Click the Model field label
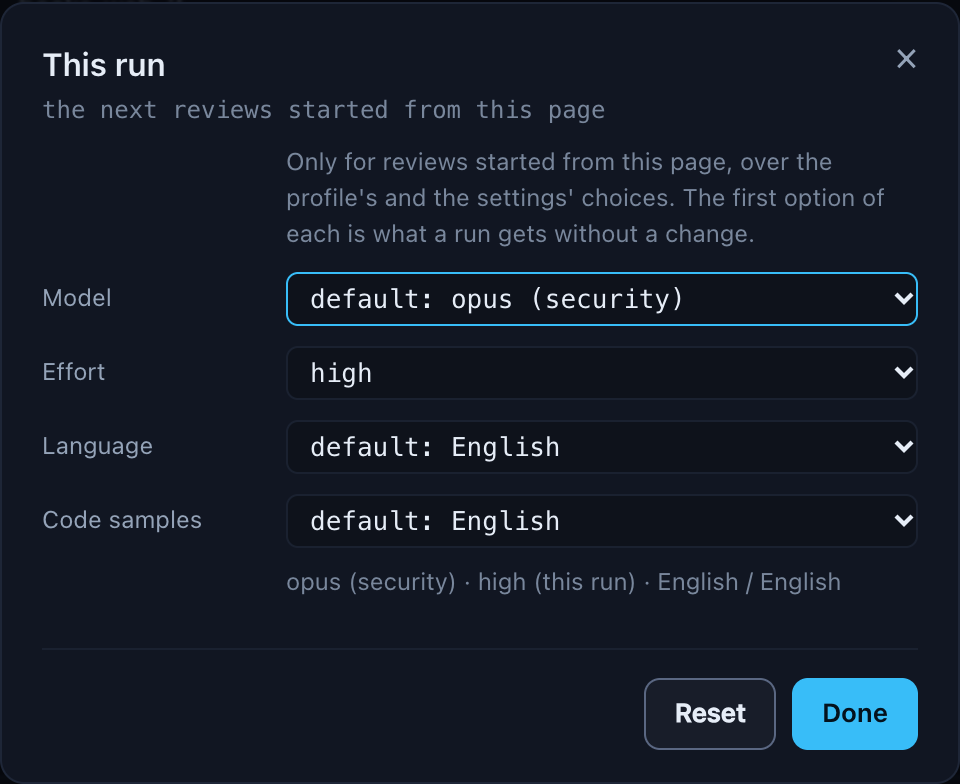 77,298
